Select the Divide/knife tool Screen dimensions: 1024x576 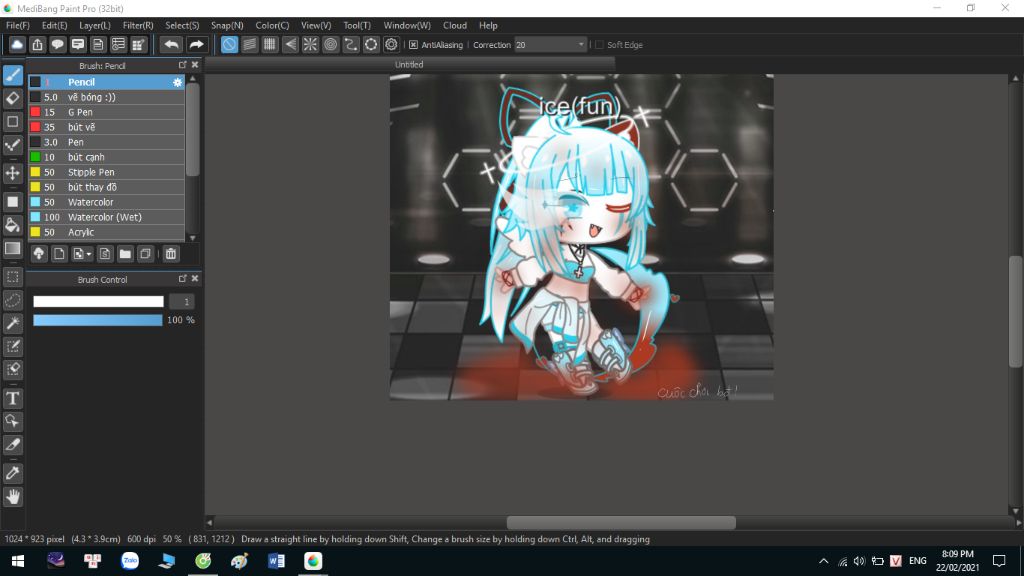[x=12, y=445]
